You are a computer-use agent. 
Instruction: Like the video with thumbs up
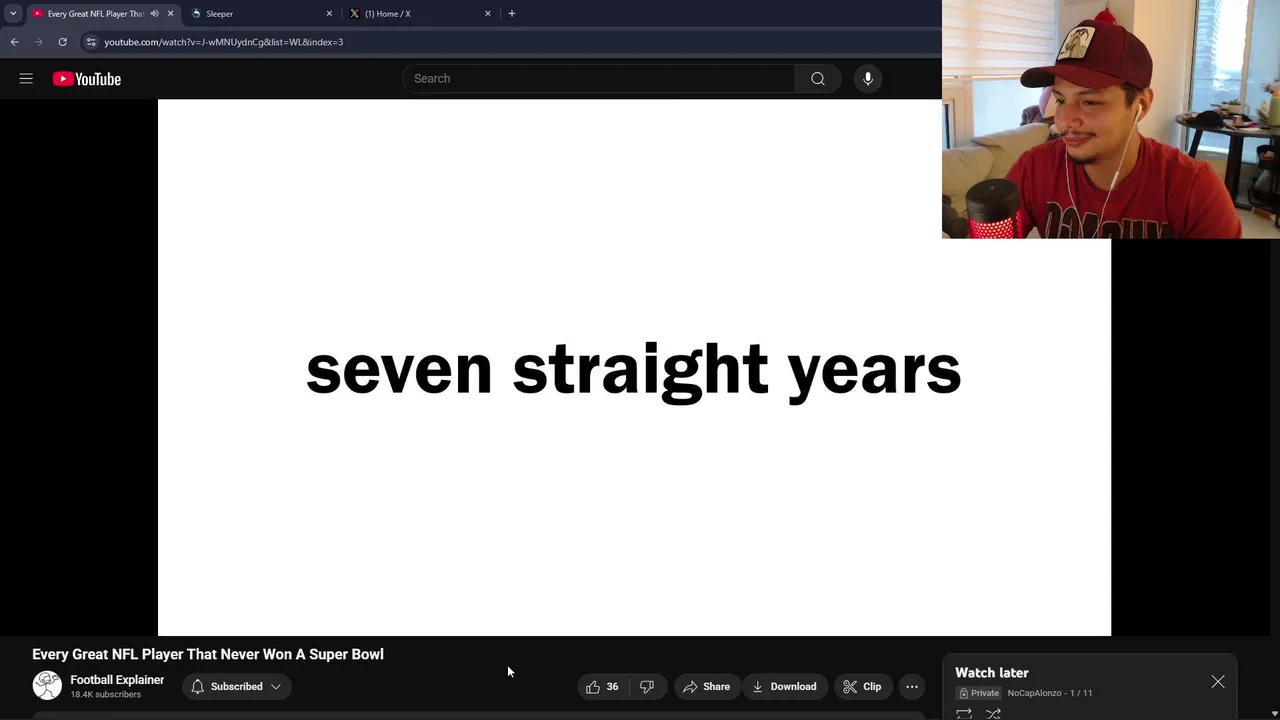coord(602,687)
